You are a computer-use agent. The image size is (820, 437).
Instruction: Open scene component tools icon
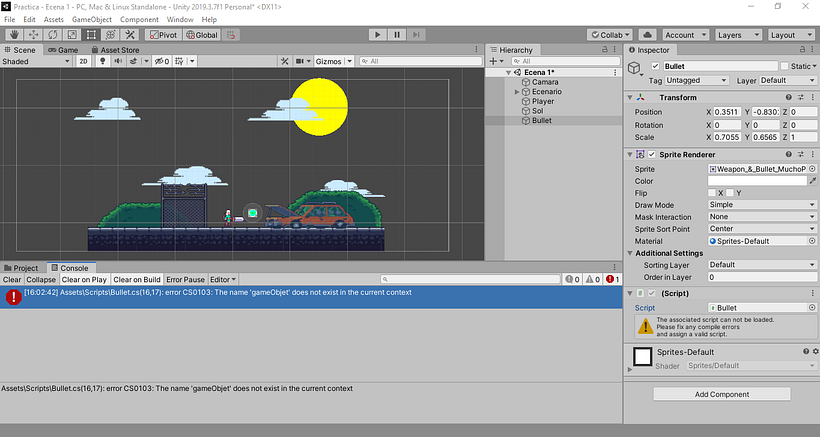coord(284,61)
